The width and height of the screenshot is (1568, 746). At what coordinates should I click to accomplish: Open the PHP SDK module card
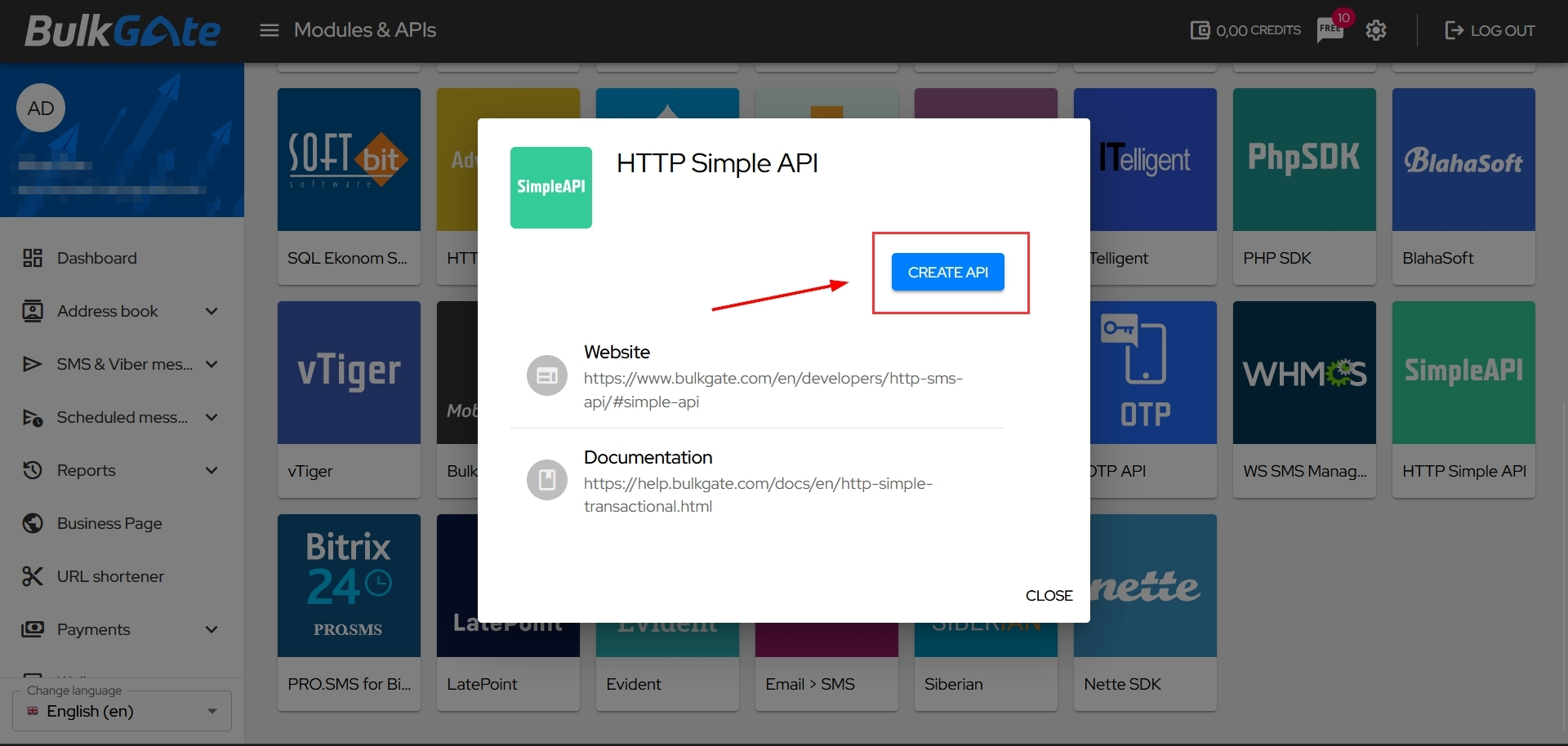tap(1304, 186)
